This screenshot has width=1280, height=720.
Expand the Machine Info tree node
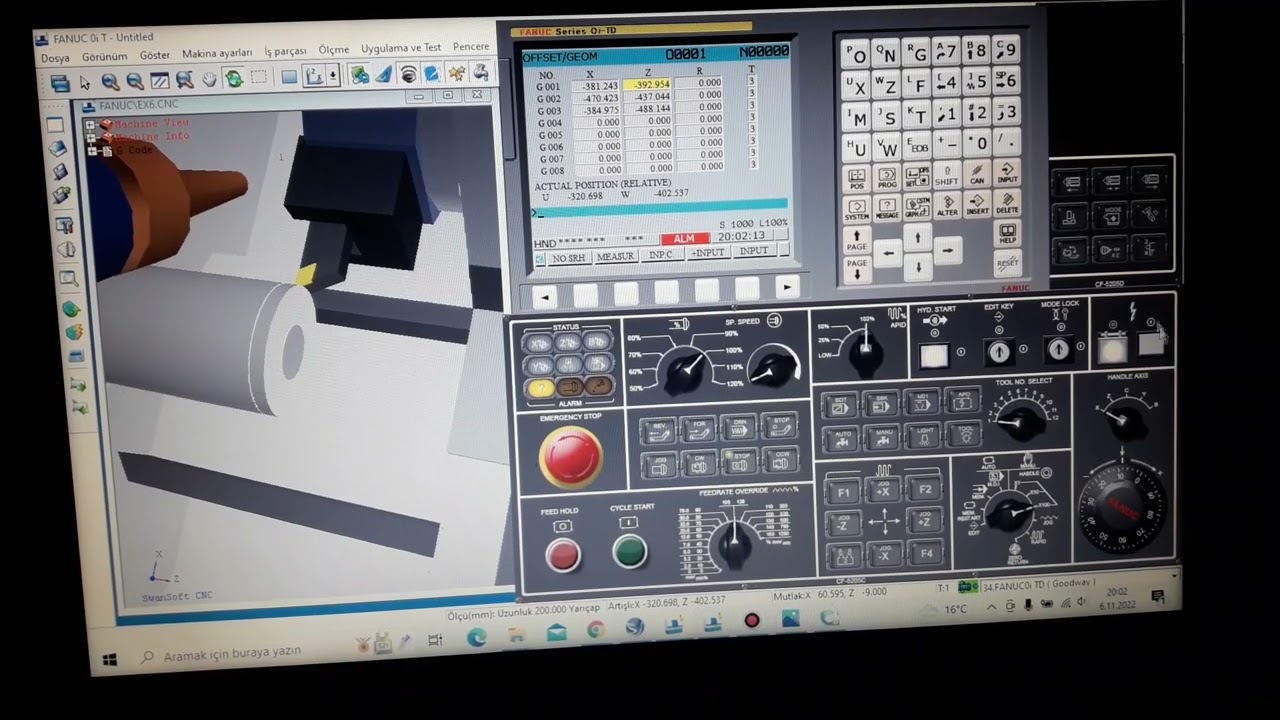pyautogui.click(x=91, y=138)
